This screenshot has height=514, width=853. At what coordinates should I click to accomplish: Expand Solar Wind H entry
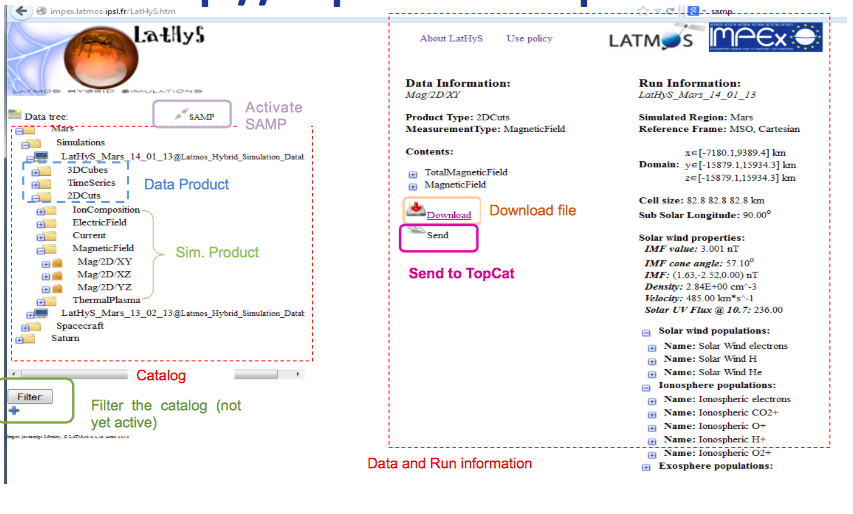tap(652, 361)
